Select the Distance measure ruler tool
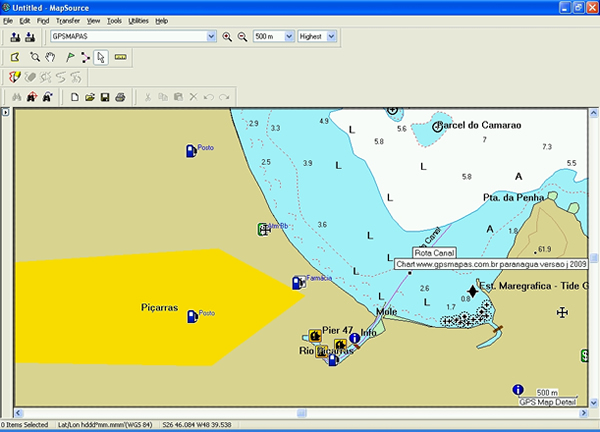 (121, 57)
